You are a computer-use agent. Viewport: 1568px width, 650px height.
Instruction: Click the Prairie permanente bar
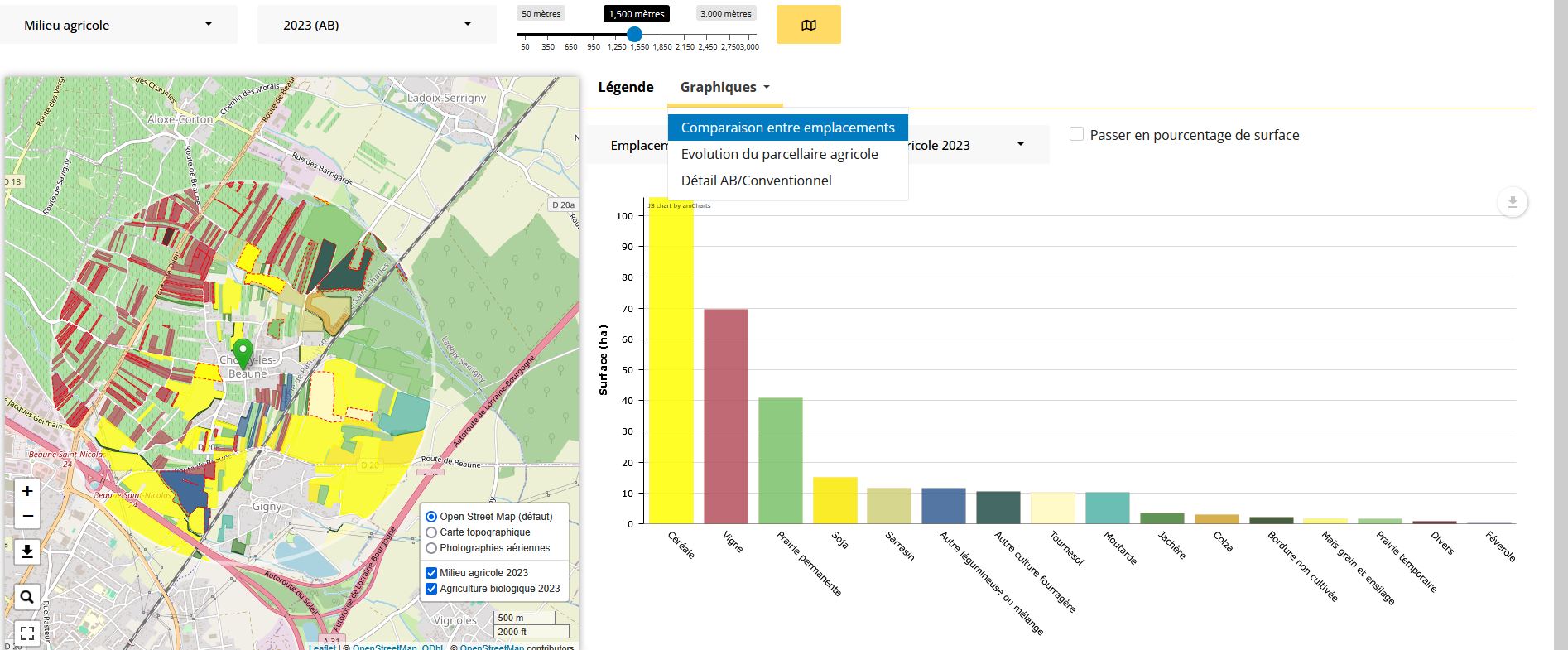781,460
